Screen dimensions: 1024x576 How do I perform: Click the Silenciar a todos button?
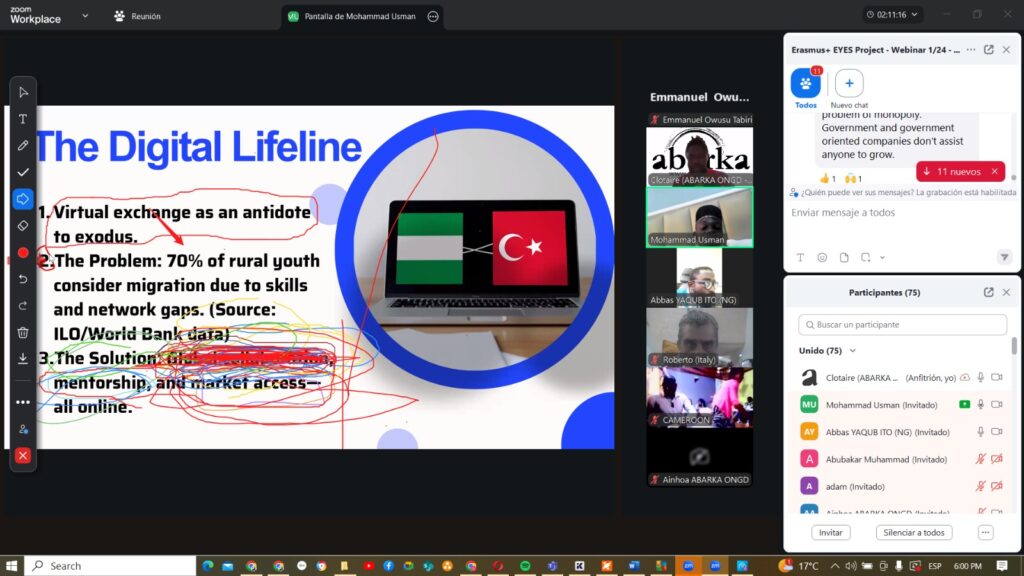click(x=913, y=533)
